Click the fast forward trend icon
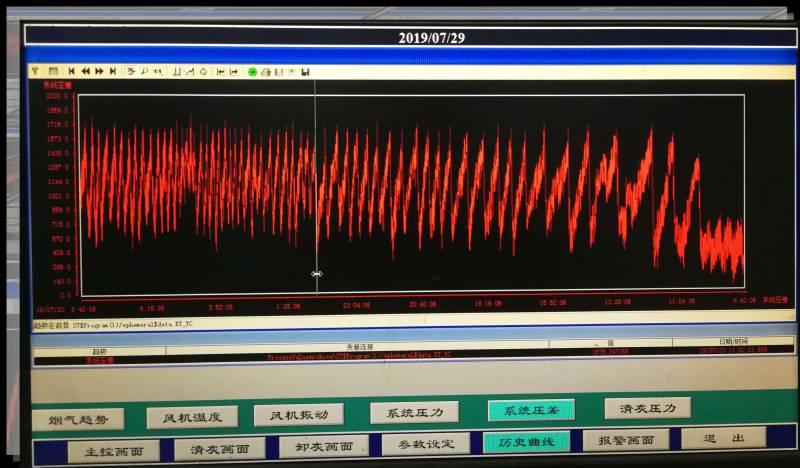800x468 pixels. [x=100, y=72]
